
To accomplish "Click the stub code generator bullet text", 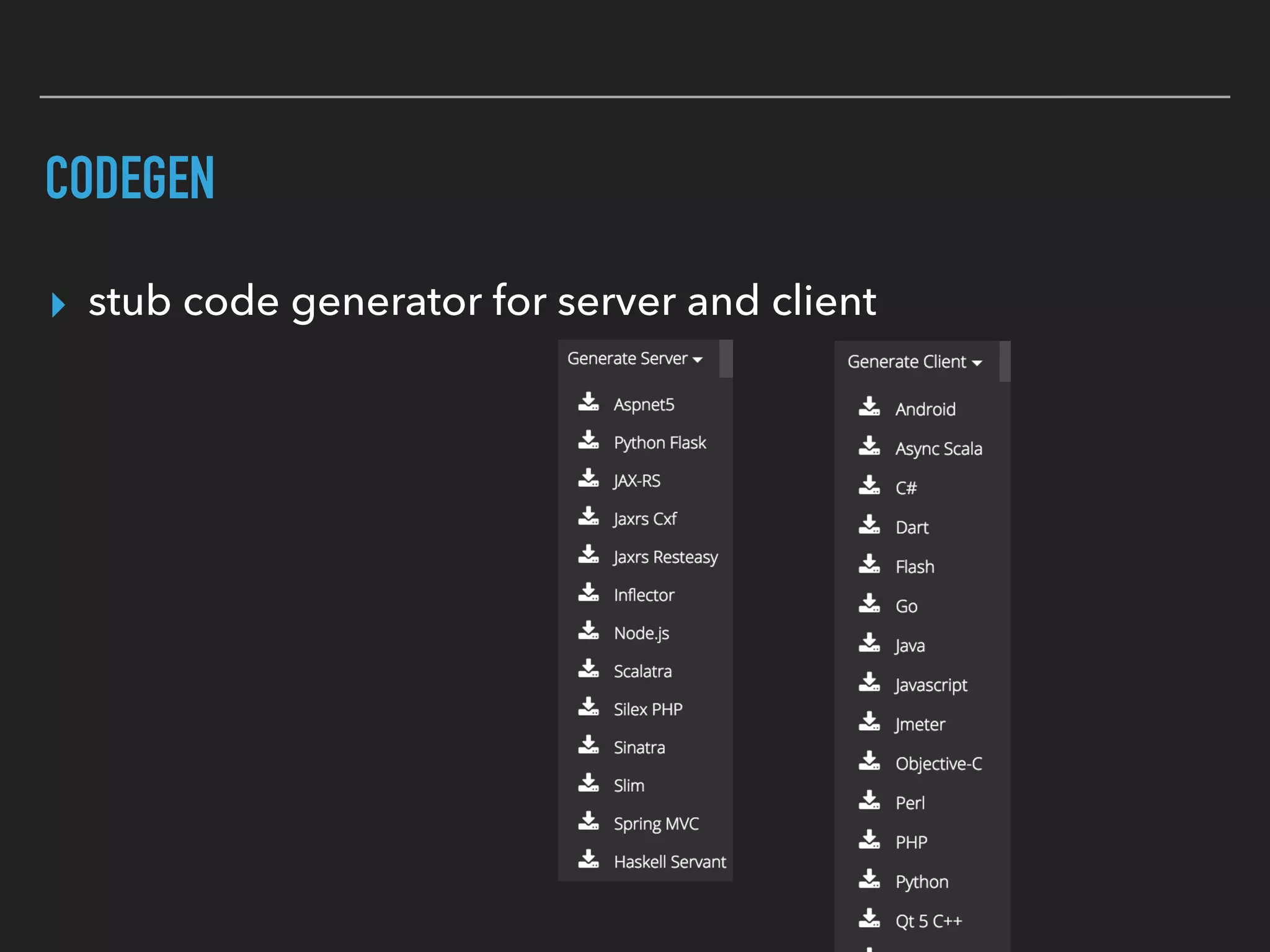I will point(482,301).
